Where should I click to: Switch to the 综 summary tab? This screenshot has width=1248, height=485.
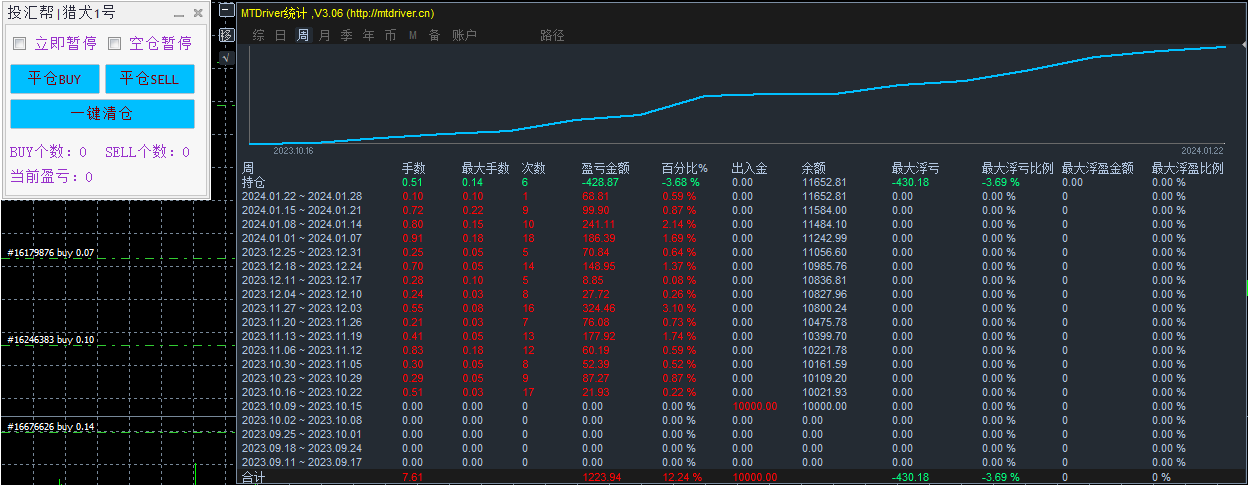point(259,35)
